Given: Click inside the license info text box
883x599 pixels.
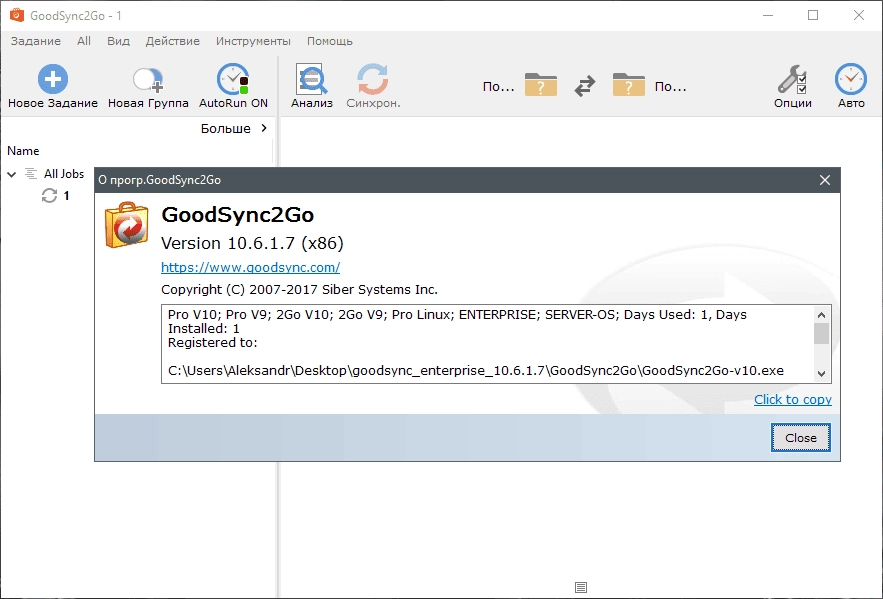Looking at the screenshot, I should click(x=488, y=343).
